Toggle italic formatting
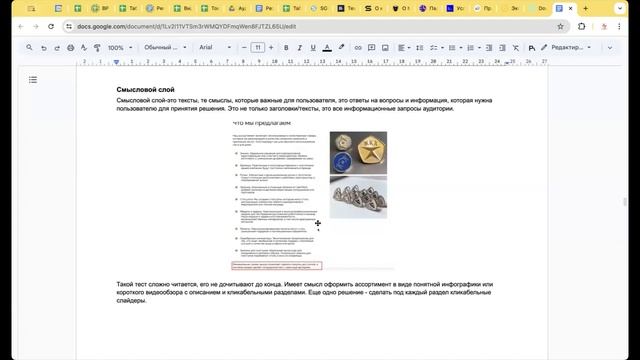Screen dimensions: 640x360 point(300,48)
